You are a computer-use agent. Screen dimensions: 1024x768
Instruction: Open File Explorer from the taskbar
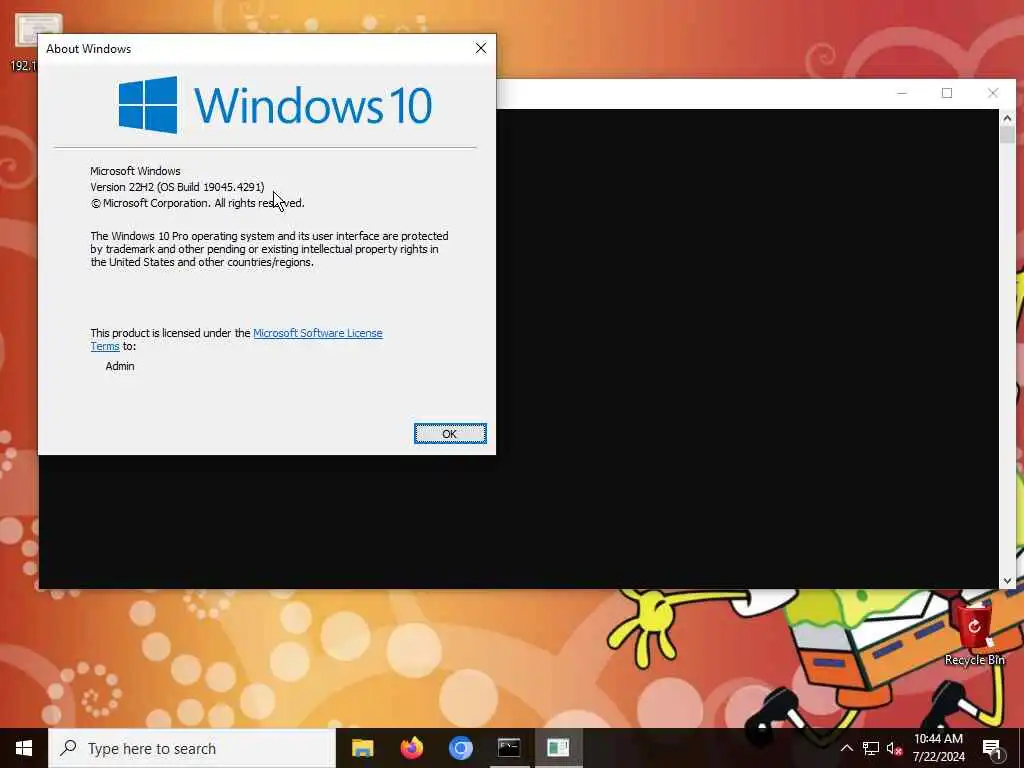[362, 748]
